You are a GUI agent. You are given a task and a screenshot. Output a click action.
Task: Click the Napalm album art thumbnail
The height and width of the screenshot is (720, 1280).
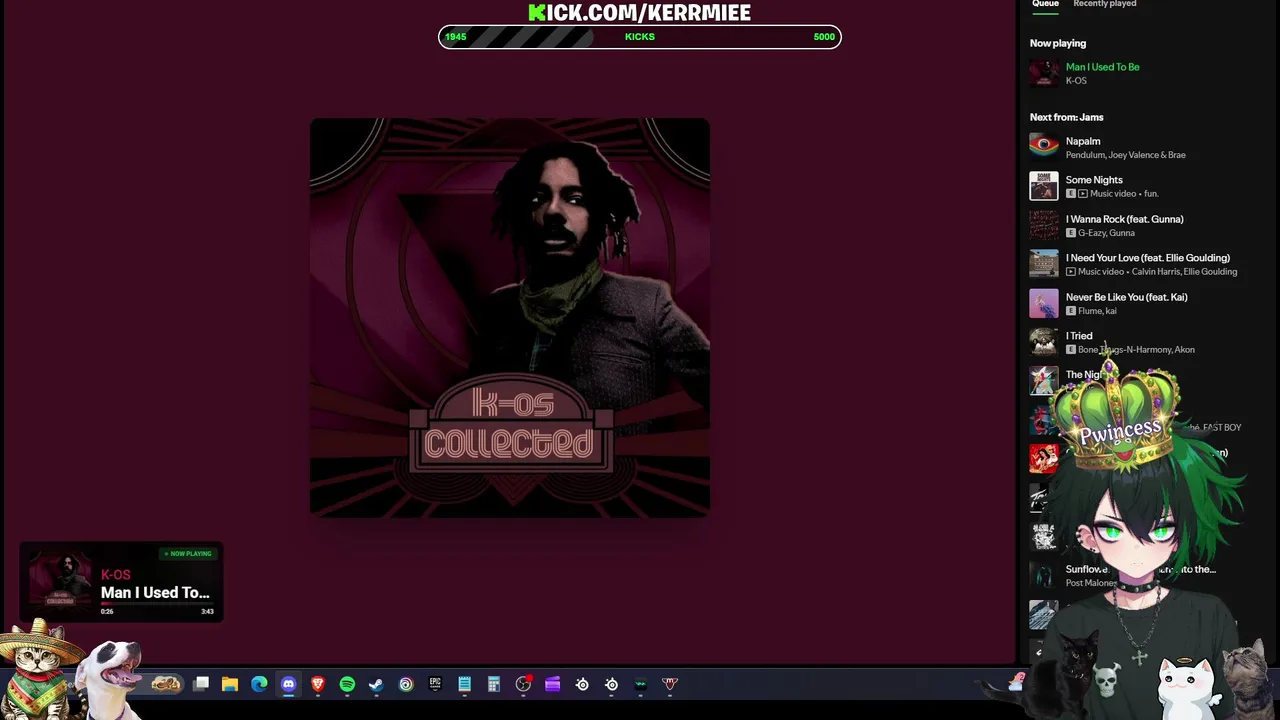1044,147
